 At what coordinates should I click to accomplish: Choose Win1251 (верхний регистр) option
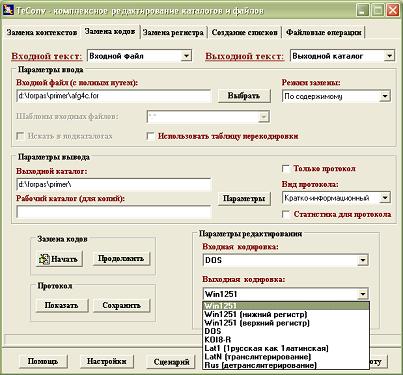[x=286, y=323]
